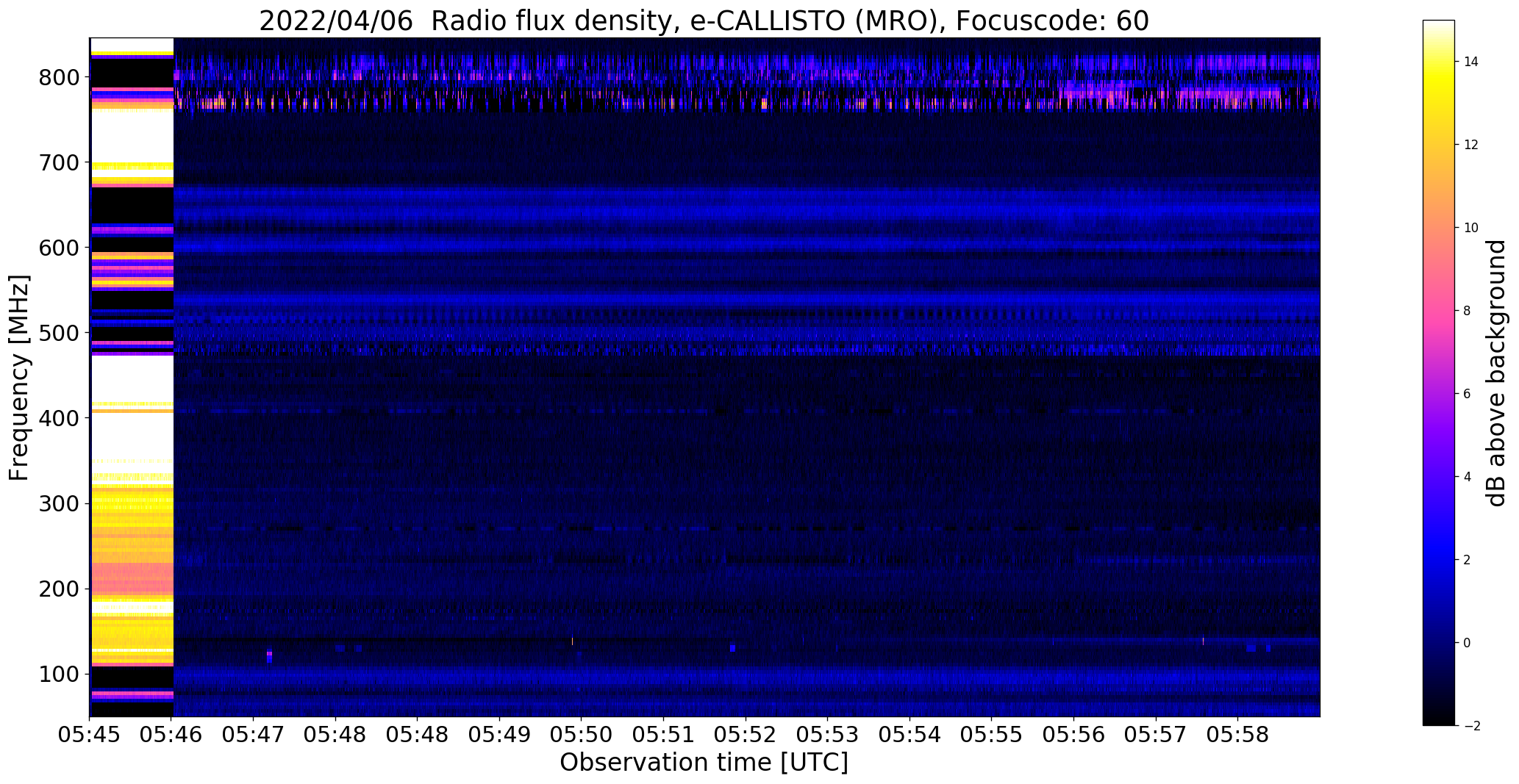The height and width of the screenshot is (784, 1519).
Task: Click the 05:49 time tick label
Action: 499,736
